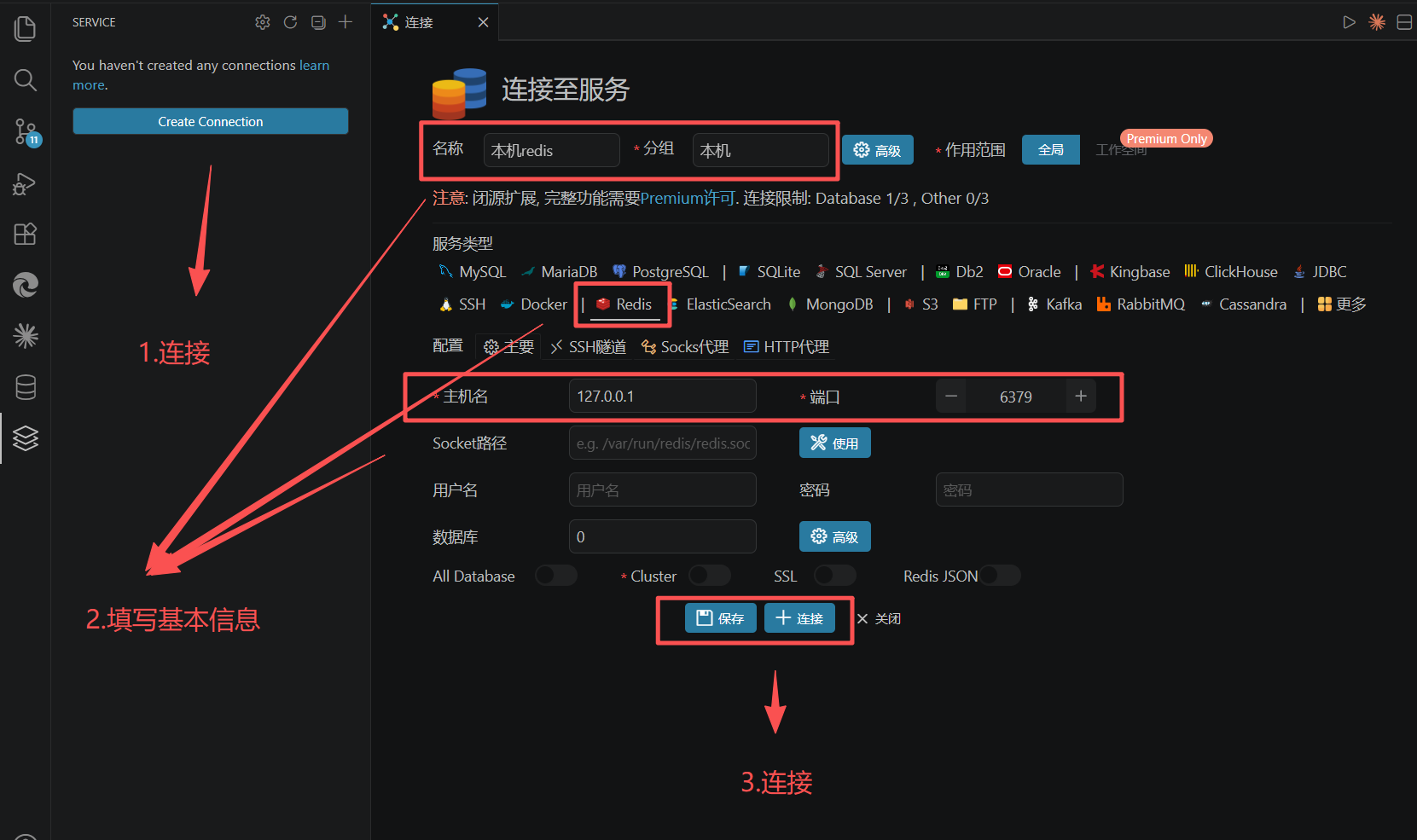Choose FTP service type
The width and height of the screenshot is (1417, 840).
975,304
